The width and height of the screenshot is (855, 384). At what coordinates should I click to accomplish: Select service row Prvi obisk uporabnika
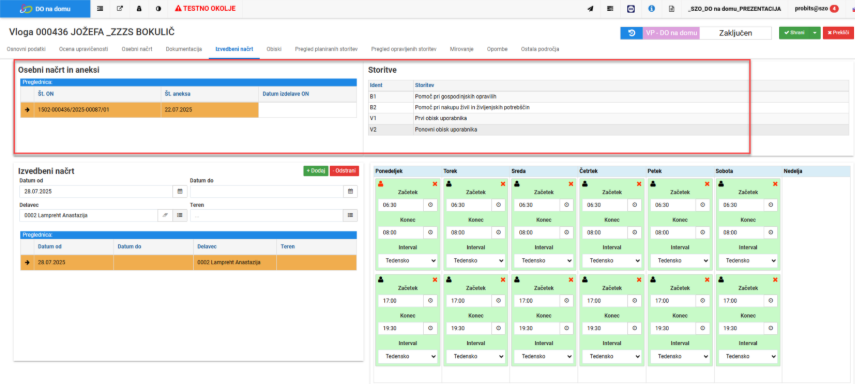609,118
